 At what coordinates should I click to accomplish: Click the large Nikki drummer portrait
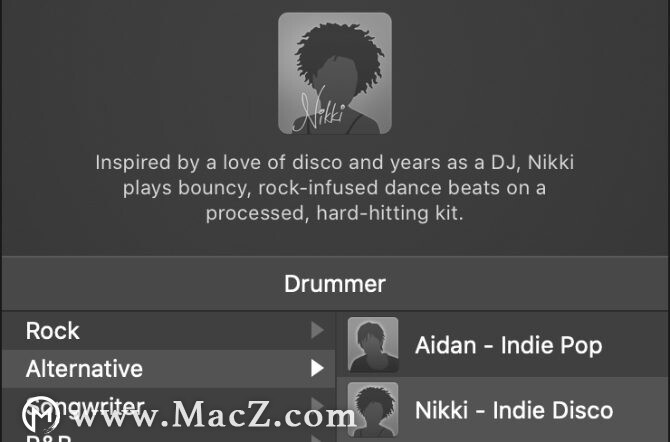[x=335, y=73]
